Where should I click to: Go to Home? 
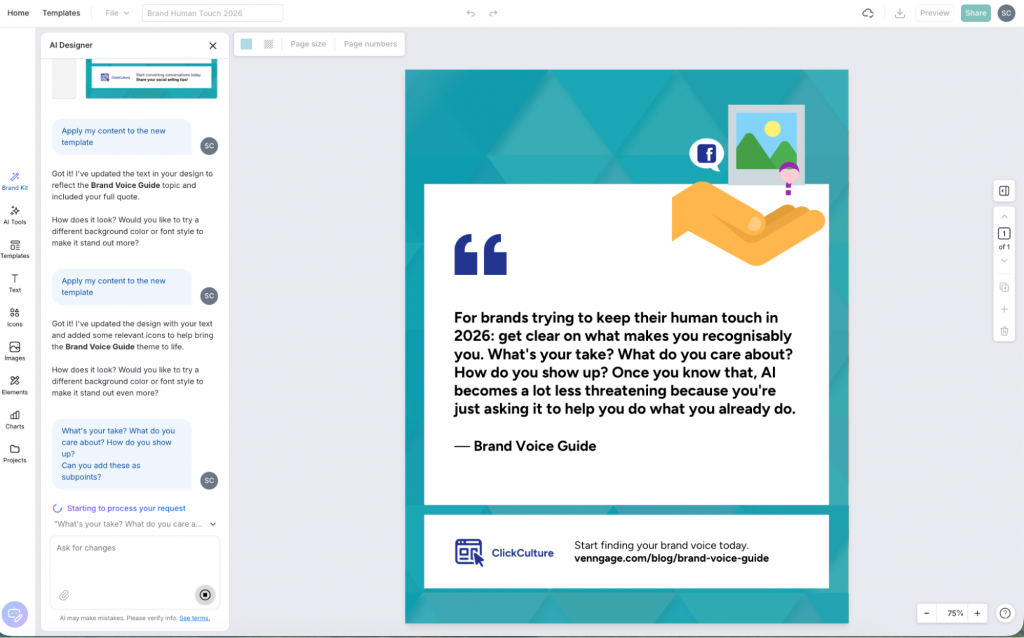click(x=18, y=13)
